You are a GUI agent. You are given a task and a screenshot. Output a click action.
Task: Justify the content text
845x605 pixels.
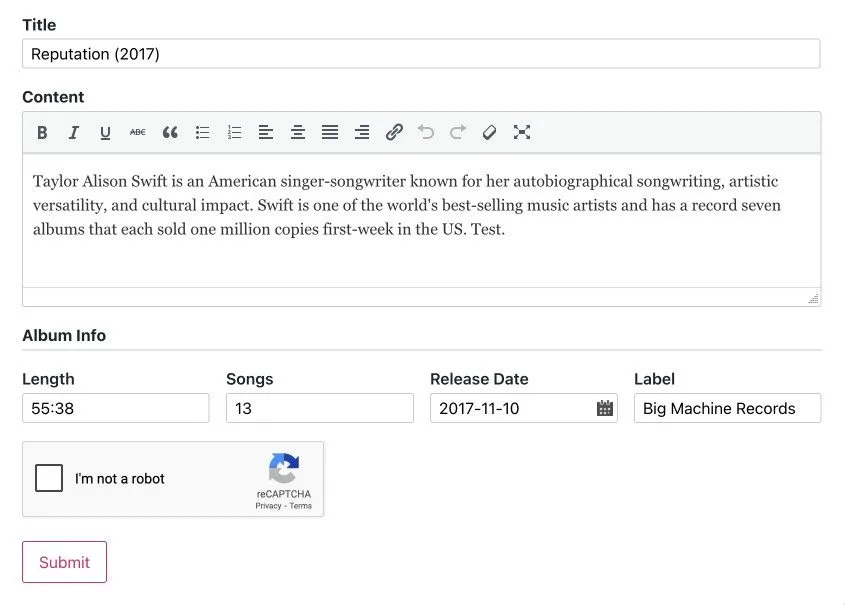pyautogui.click(x=330, y=132)
